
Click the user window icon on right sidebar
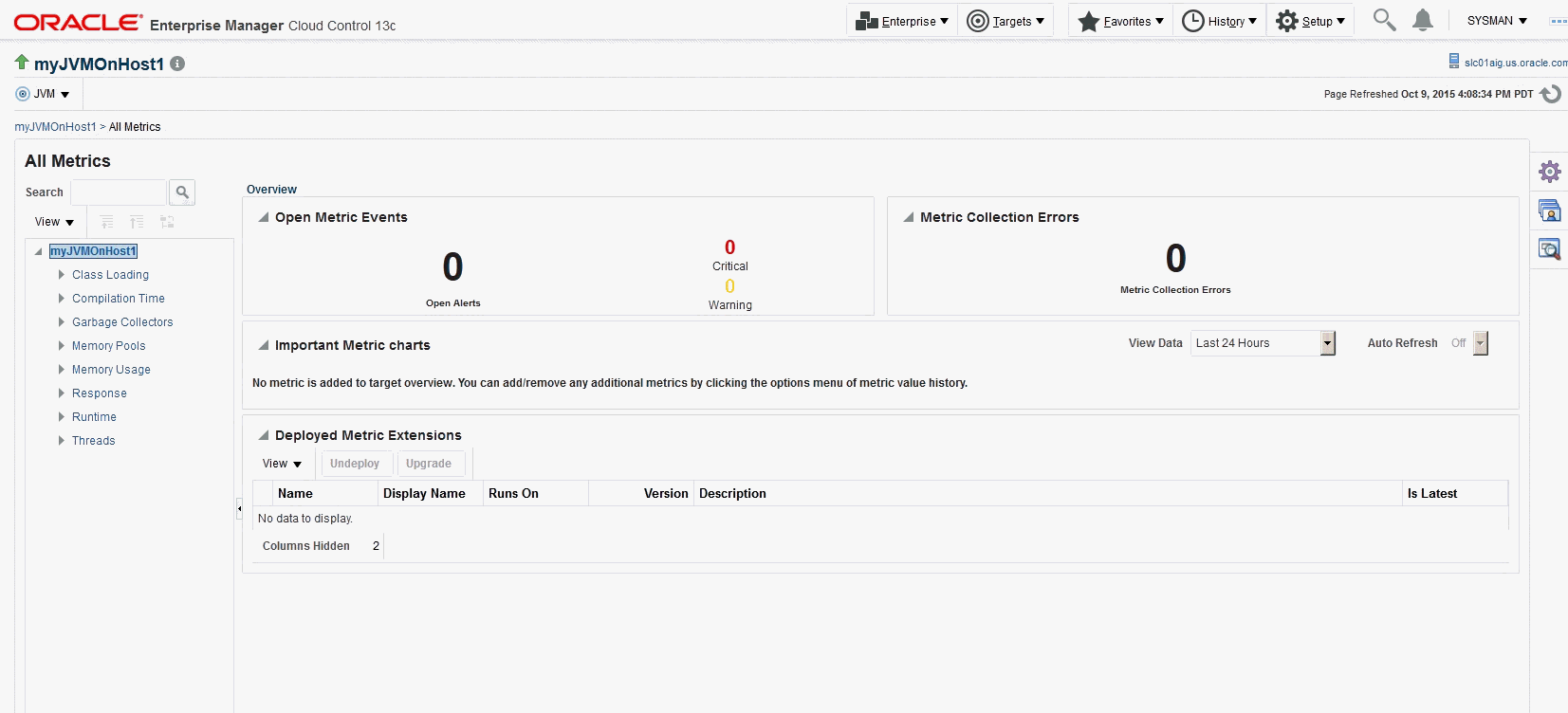1549,210
